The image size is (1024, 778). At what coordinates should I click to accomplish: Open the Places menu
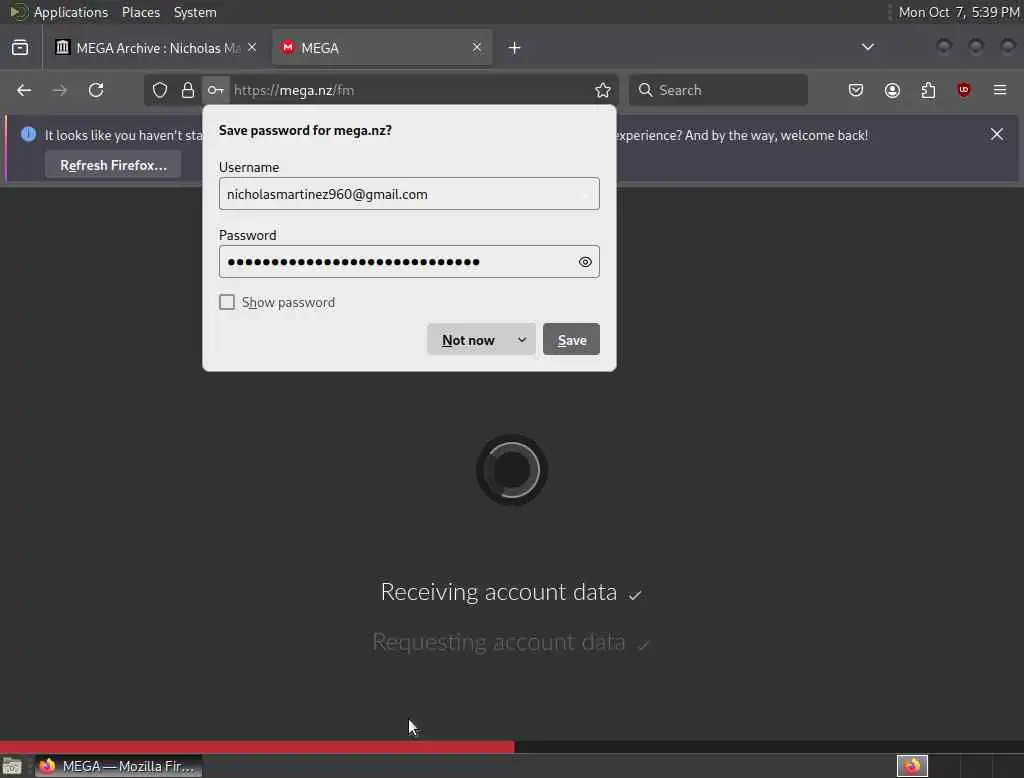[140, 12]
